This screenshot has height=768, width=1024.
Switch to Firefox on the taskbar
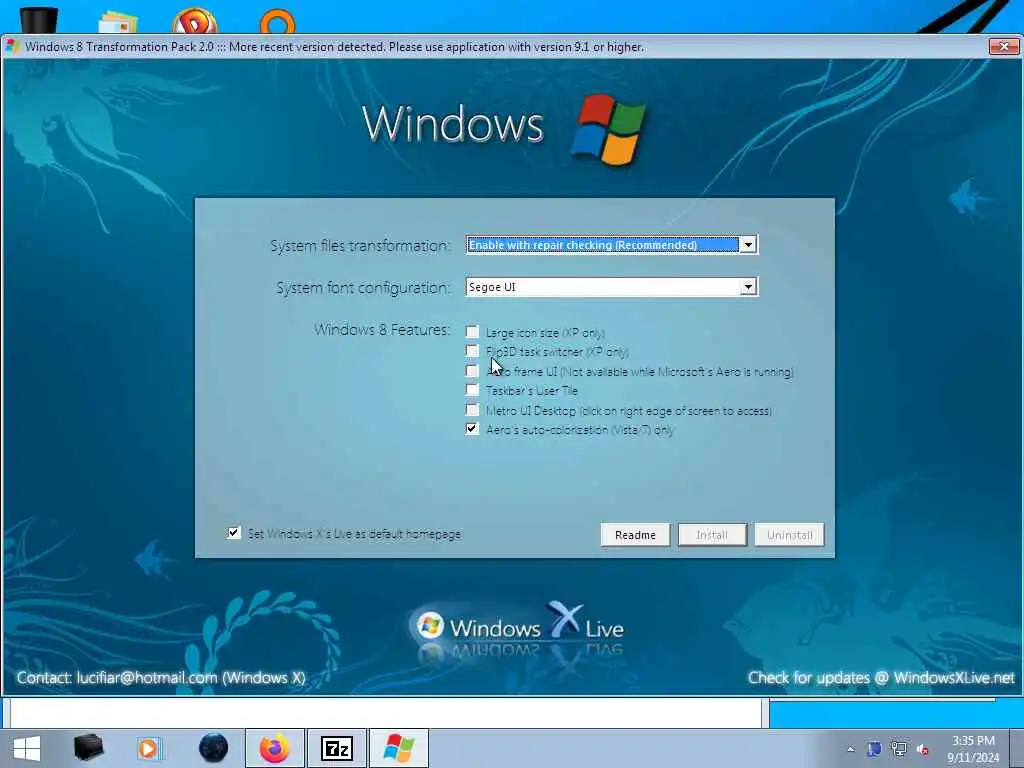point(275,748)
